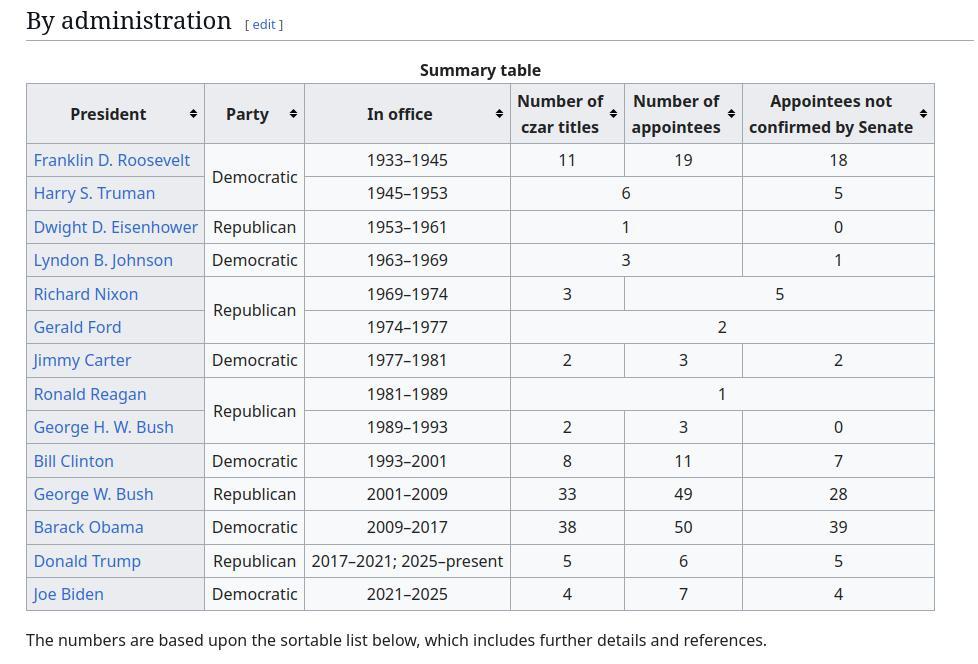
Task: Select the 1969–1974 in-office cell
Action: coord(407,294)
